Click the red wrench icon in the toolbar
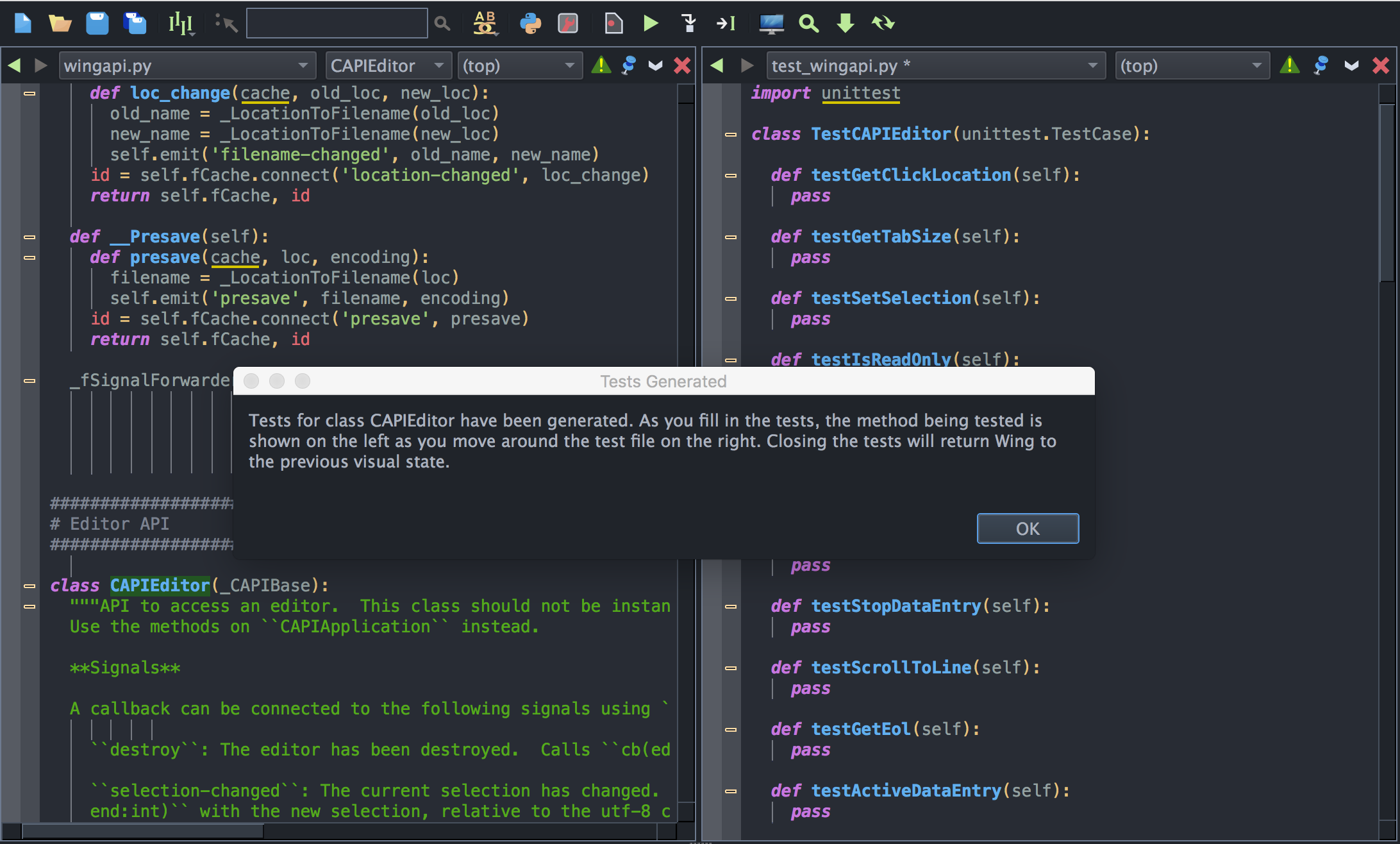1400x844 pixels. (568, 24)
